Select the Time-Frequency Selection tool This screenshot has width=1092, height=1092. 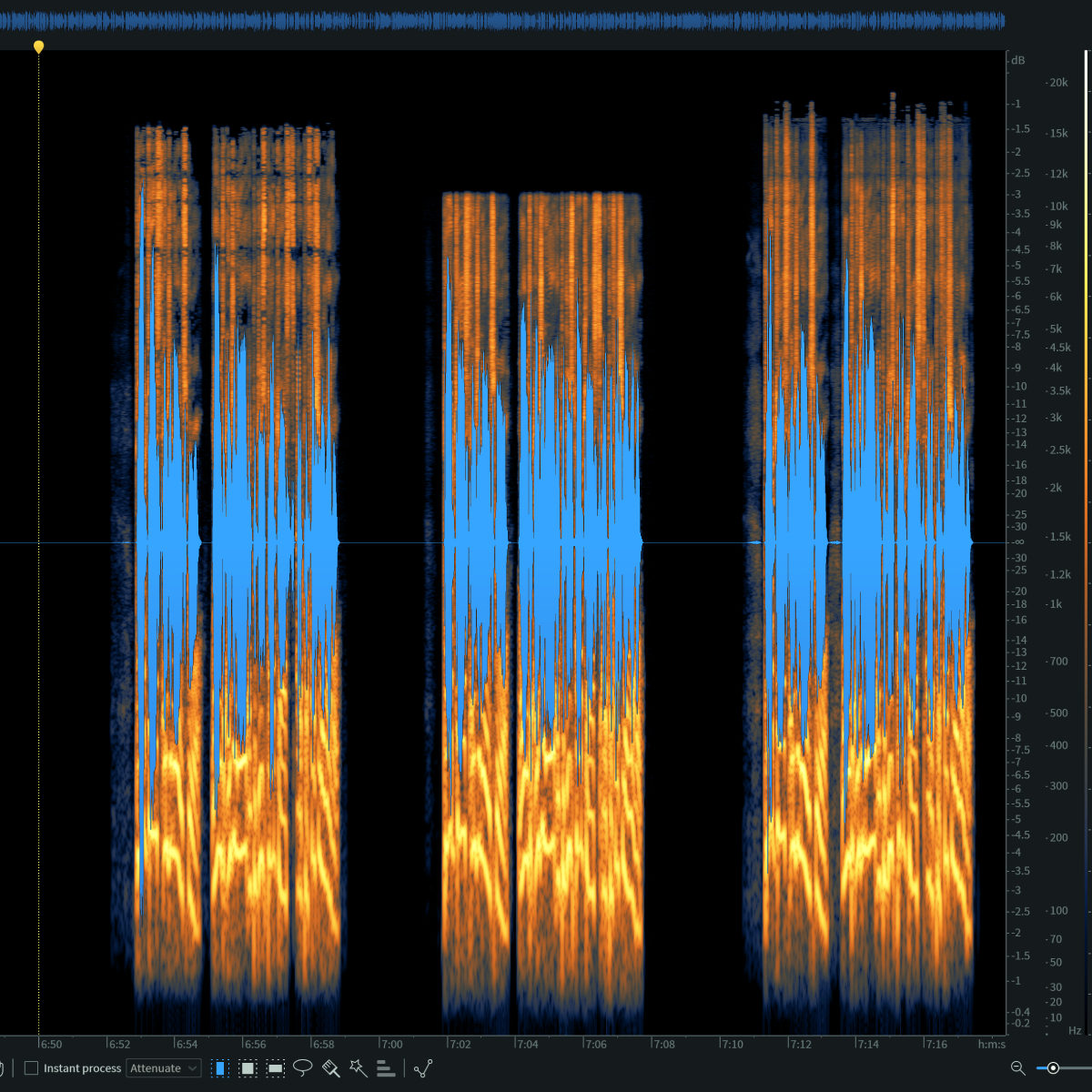point(248,1068)
